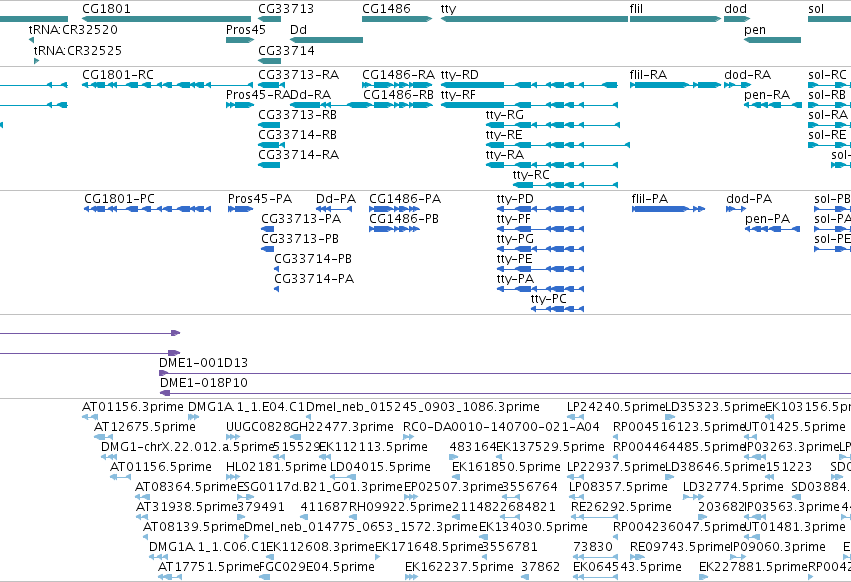The width and height of the screenshot is (851, 582).
Task: Click the CG33714-PB protein label
Action: [x=313, y=258]
